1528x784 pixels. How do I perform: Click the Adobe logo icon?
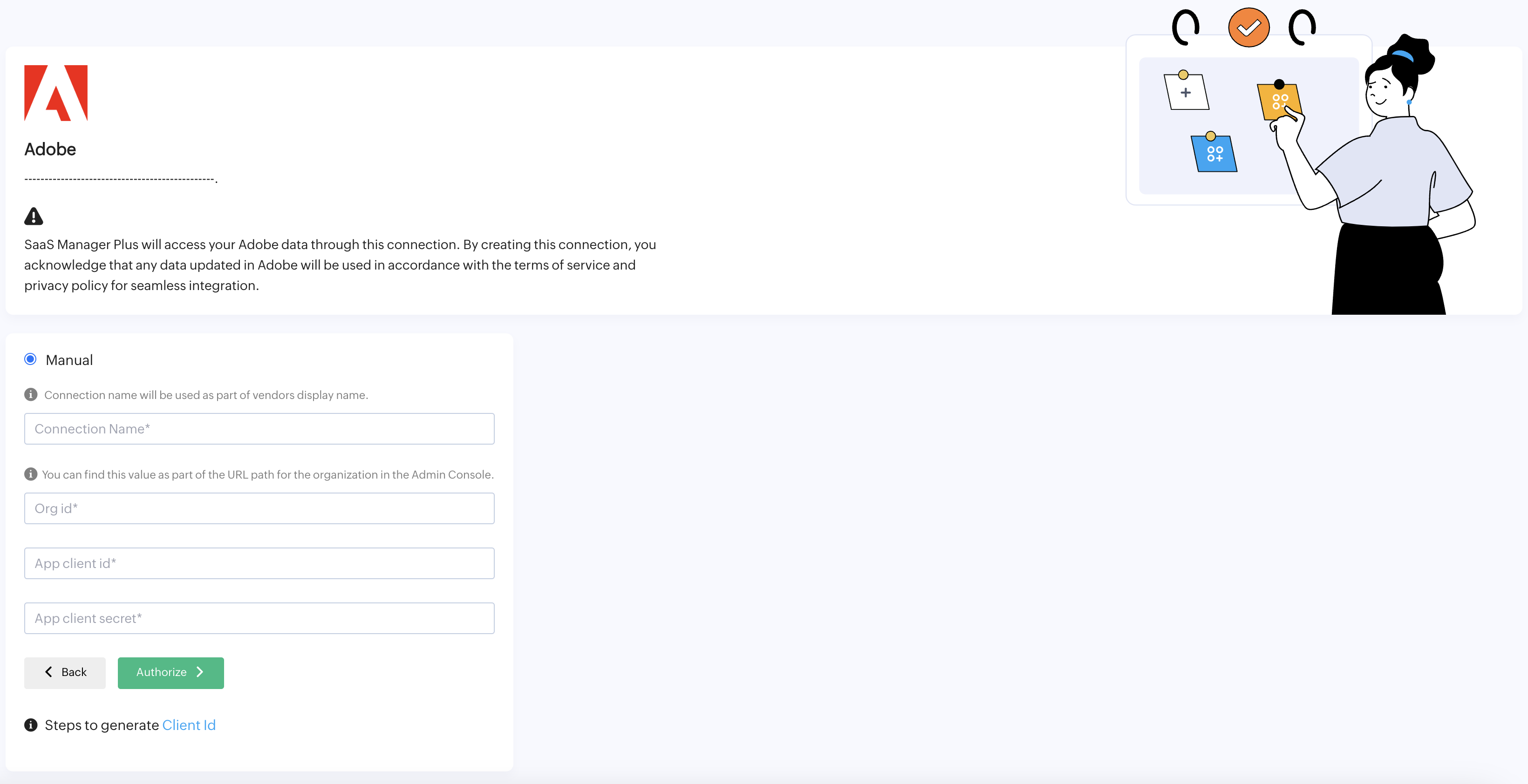(56, 93)
